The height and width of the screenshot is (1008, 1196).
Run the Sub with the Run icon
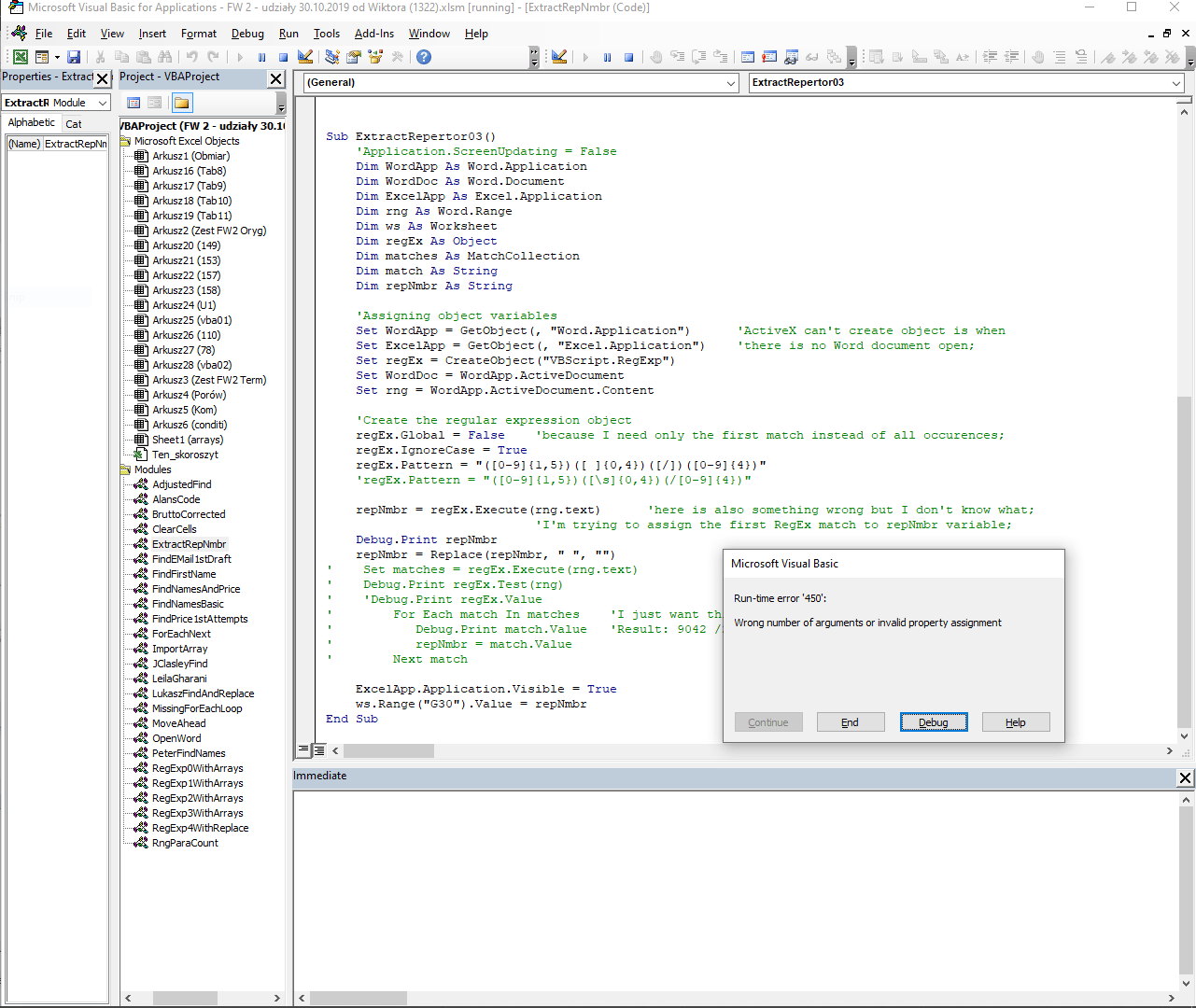[240, 57]
